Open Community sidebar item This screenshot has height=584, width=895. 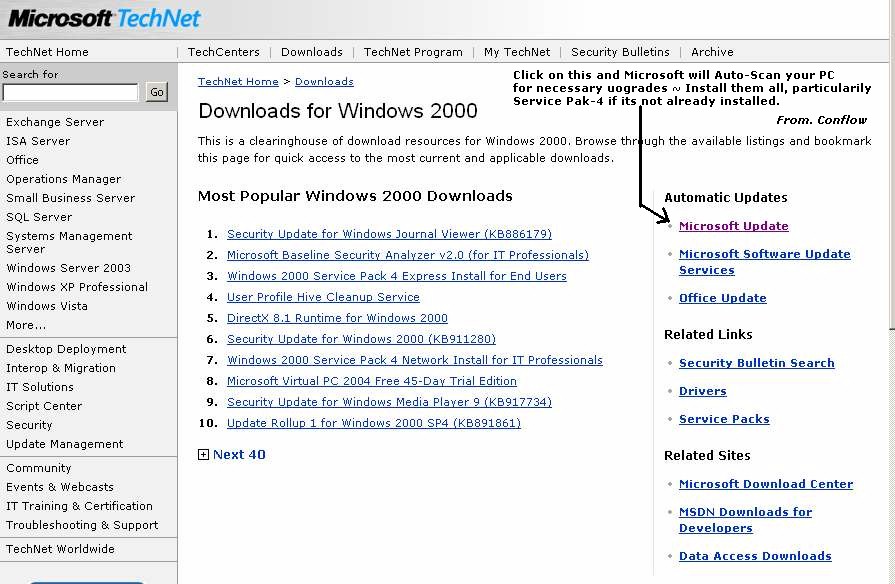[38, 468]
